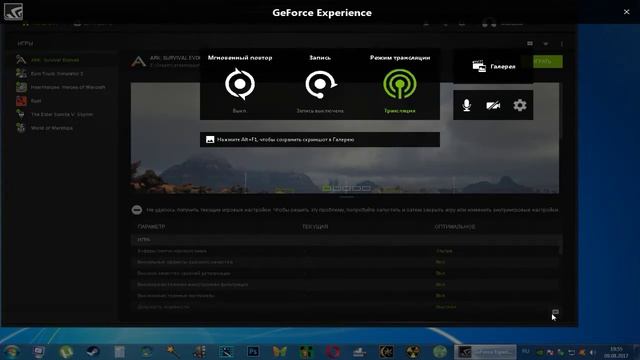Click the ОПТИМАЛЬНОЕ column header
Image resolution: width=640 pixels, height=360 pixels.
[455, 227]
